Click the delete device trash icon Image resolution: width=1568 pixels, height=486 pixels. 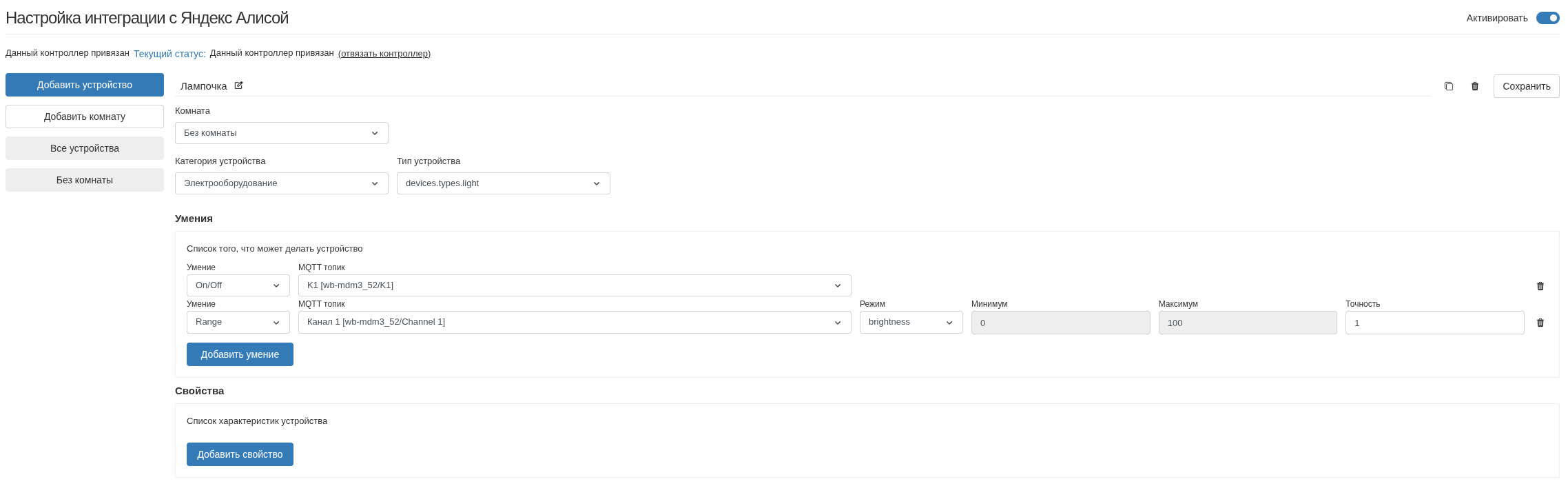point(1475,86)
